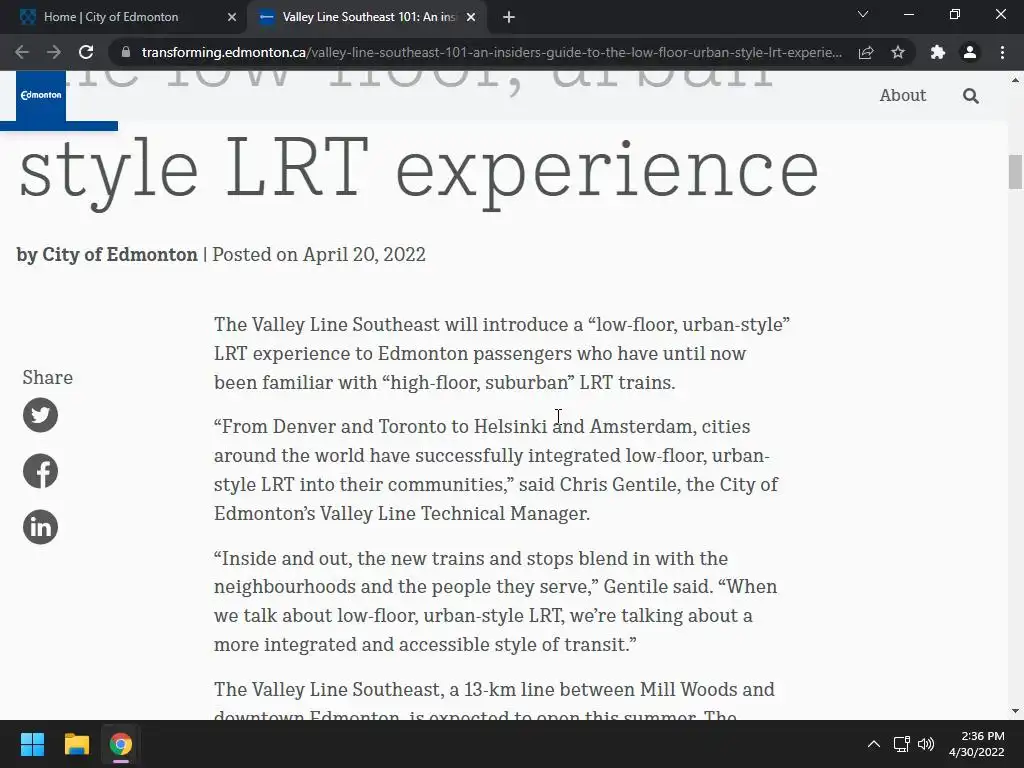The width and height of the screenshot is (1024, 768).
Task: Open the tab search dropdown
Action: pos(863,14)
